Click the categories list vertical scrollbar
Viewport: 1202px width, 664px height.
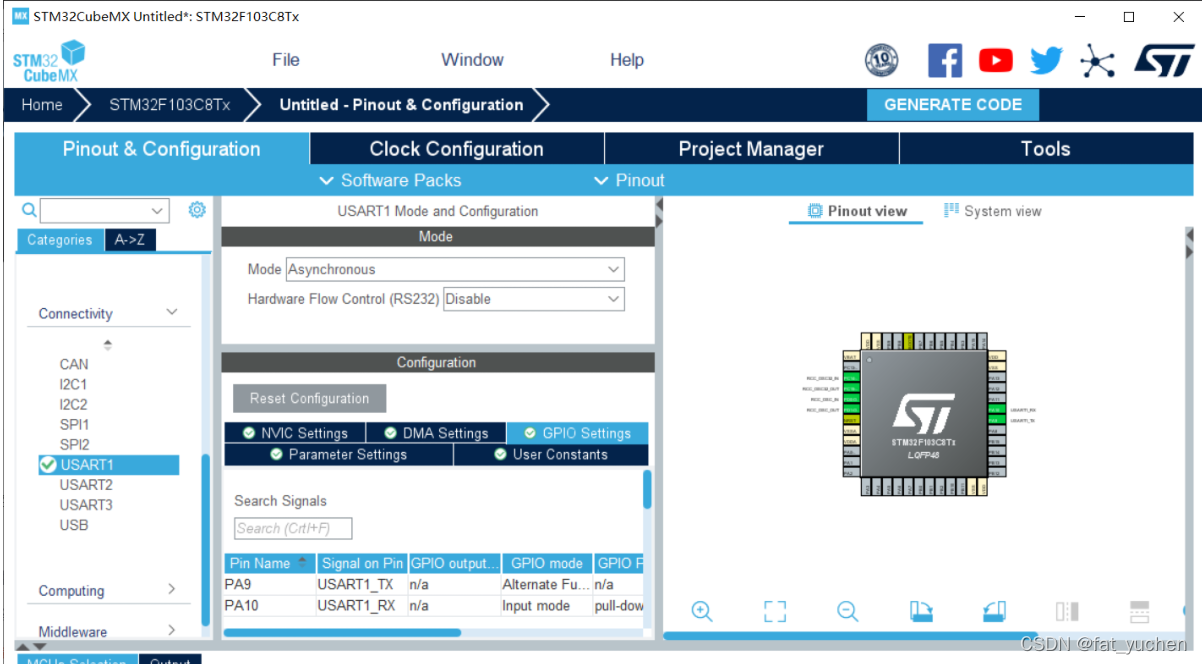click(x=206, y=540)
